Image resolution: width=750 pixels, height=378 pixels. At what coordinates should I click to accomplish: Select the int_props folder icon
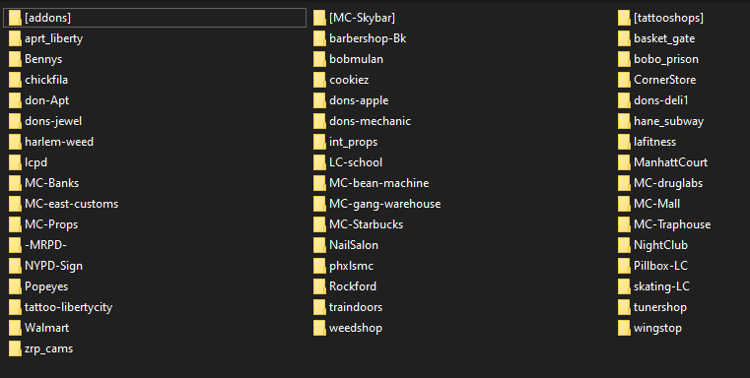point(320,142)
